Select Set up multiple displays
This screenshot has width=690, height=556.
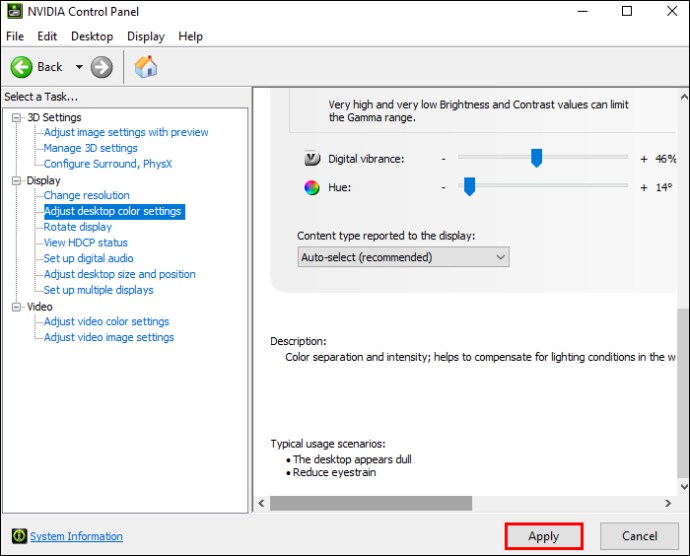click(x=99, y=290)
